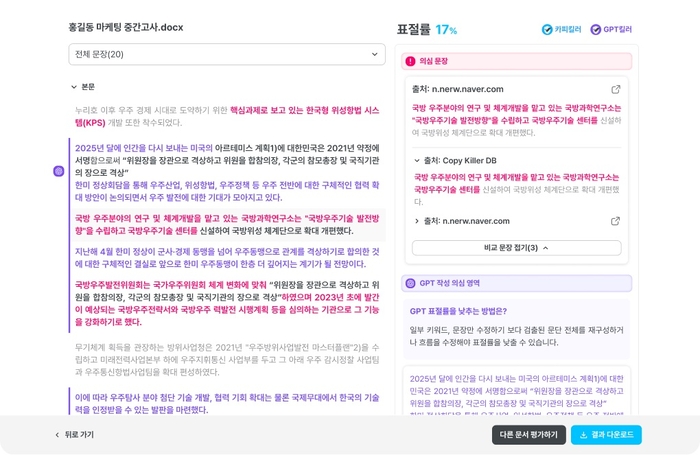
Task: Click 다른 문서 평가하기 button
Action: pos(529,434)
